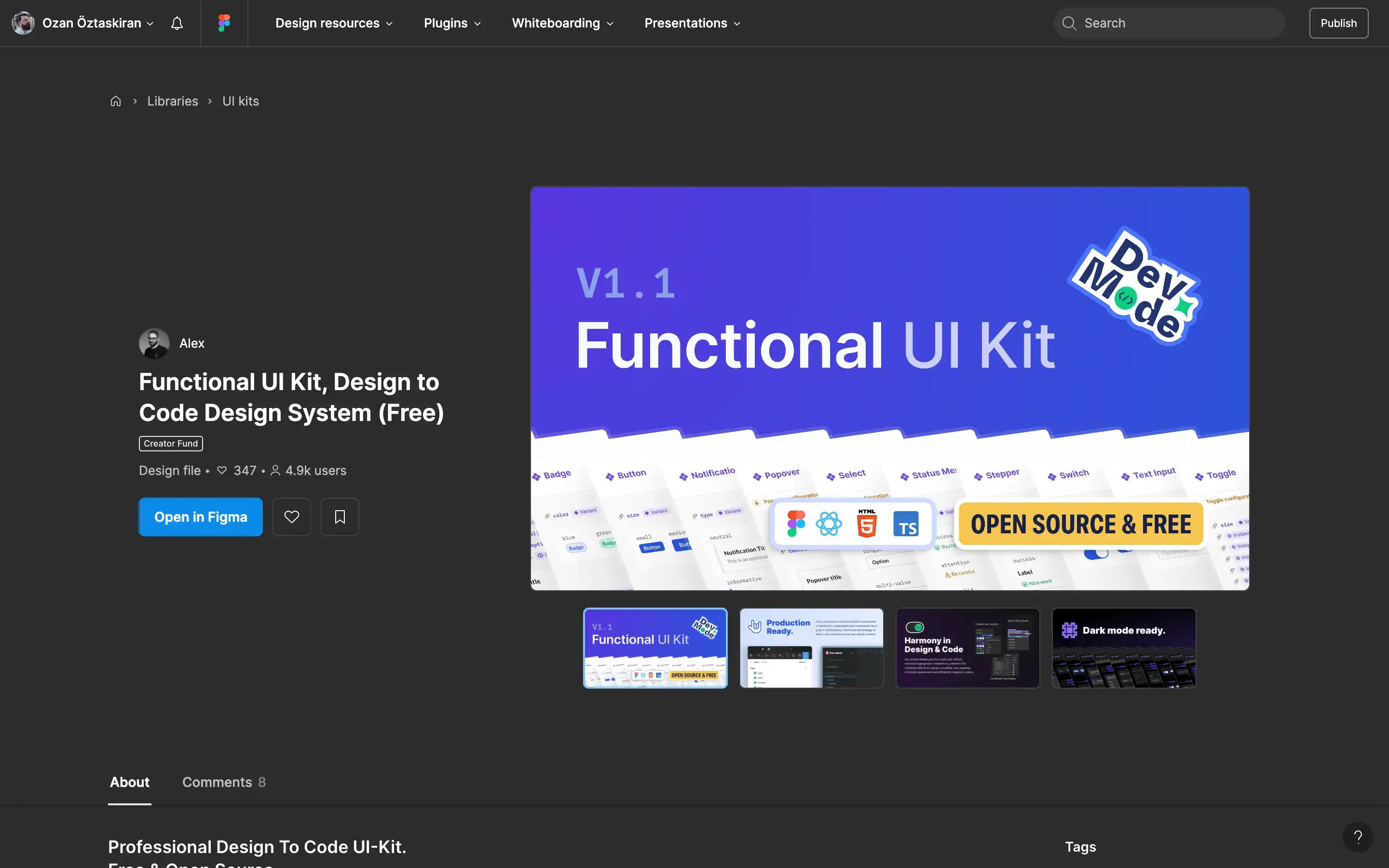Viewport: 1389px width, 868px height.
Task: Switch to the Comments tab
Action: 224,782
